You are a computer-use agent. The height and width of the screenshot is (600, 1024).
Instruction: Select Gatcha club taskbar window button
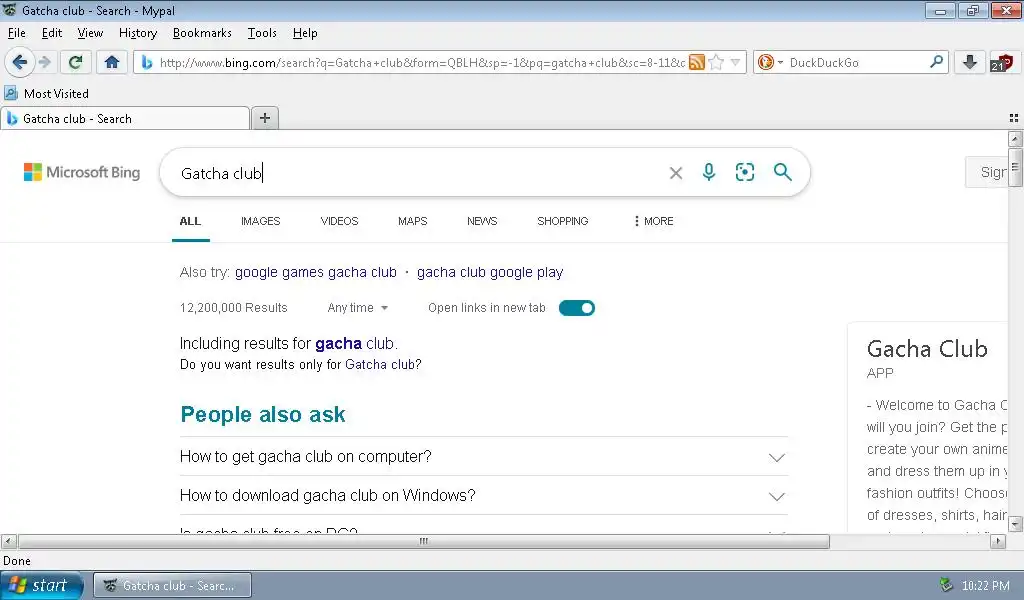(x=172, y=586)
